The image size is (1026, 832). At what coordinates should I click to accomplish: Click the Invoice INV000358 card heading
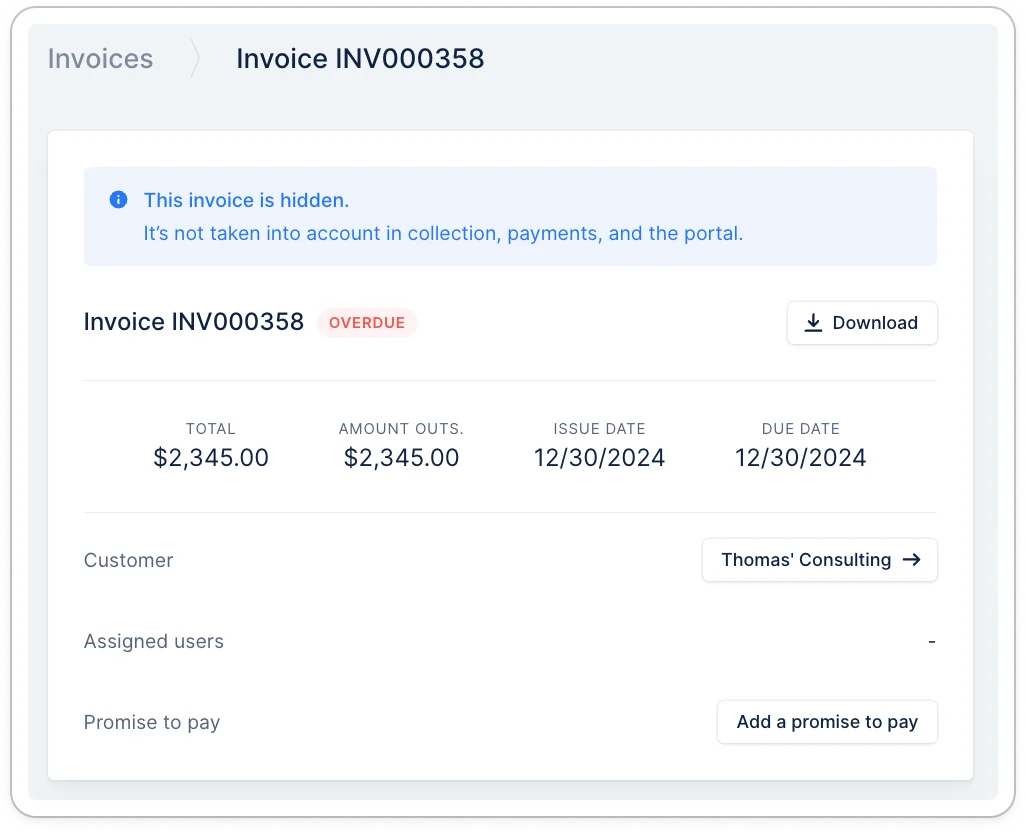194,322
